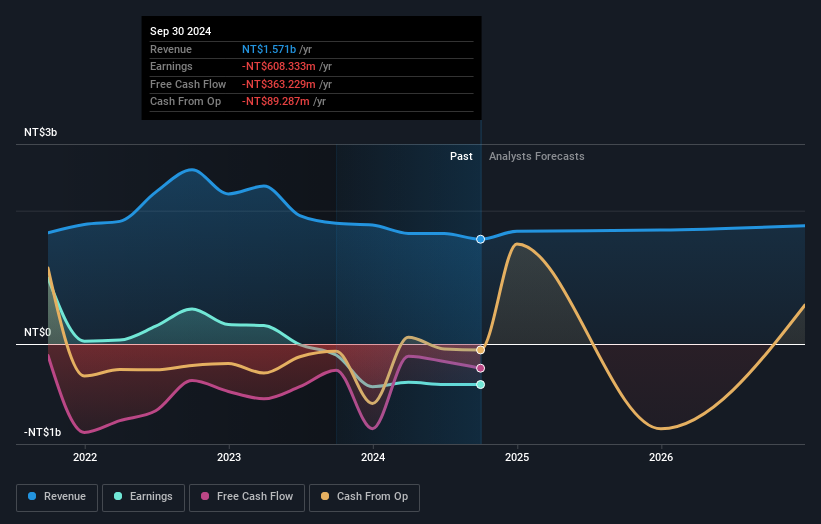
Task: Click the Analysts Forecasts label
Action: click(x=537, y=156)
